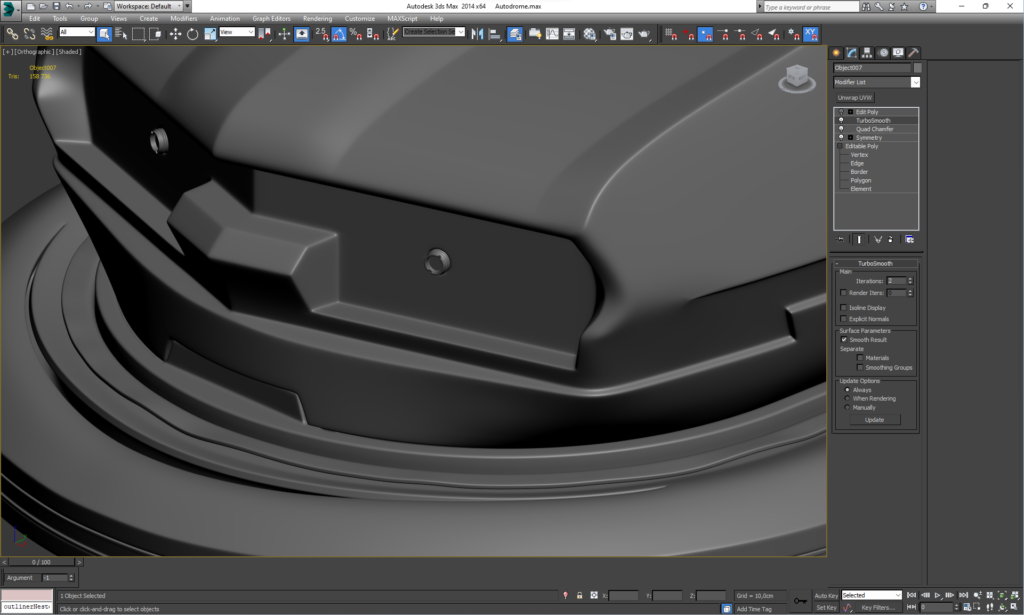The width and height of the screenshot is (1024, 615).
Task: Enable Isoline Display
Action: pyautogui.click(x=843, y=307)
